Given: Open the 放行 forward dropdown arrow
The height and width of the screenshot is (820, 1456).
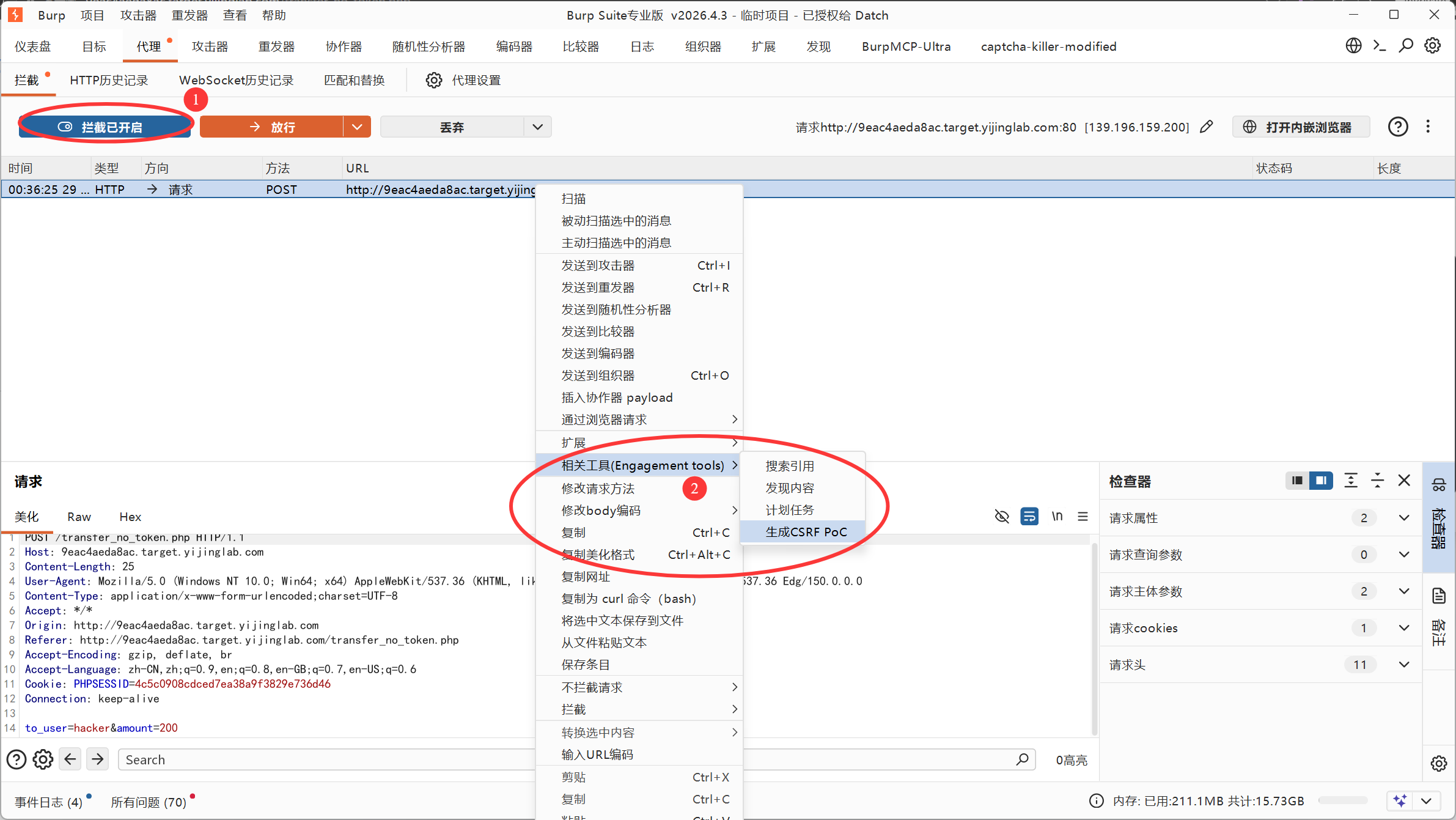Looking at the screenshot, I should (357, 127).
